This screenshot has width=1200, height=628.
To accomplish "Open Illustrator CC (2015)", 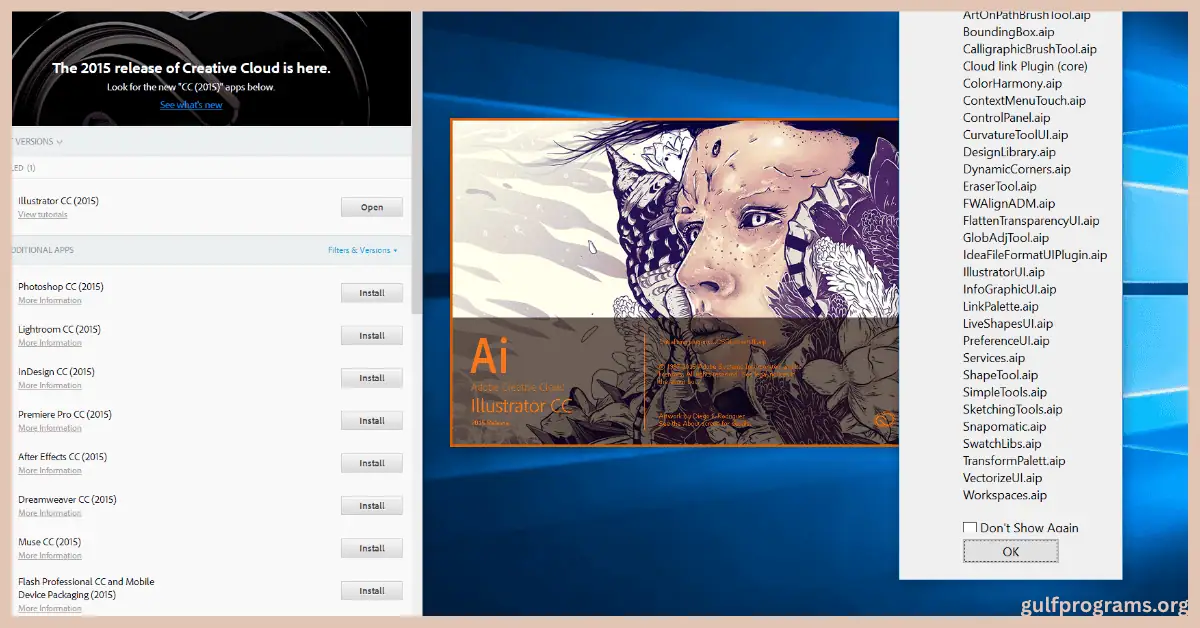I will 371,207.
